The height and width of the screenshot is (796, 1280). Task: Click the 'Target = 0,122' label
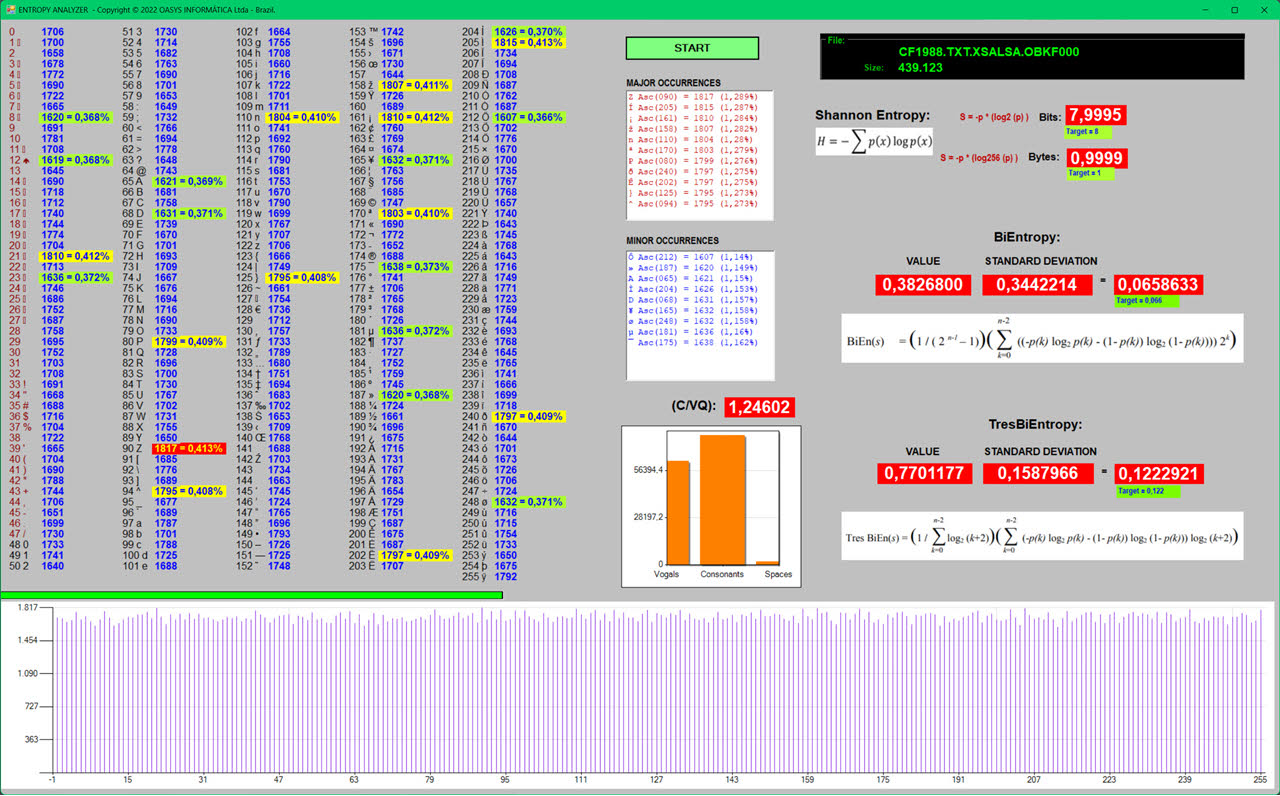[1146, 491]
